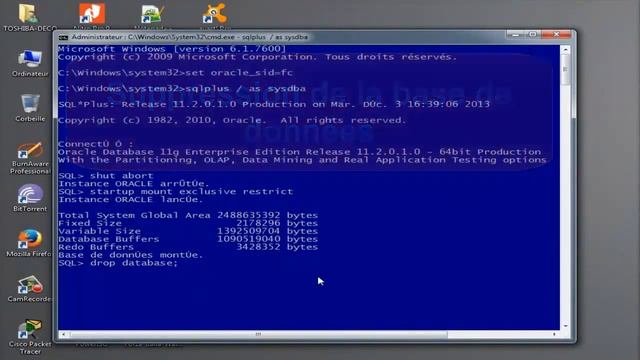Open the TOSHIBA-DECO folder on desktop
The height and width of the screenshot is (360, 640).
coord(29,17)
